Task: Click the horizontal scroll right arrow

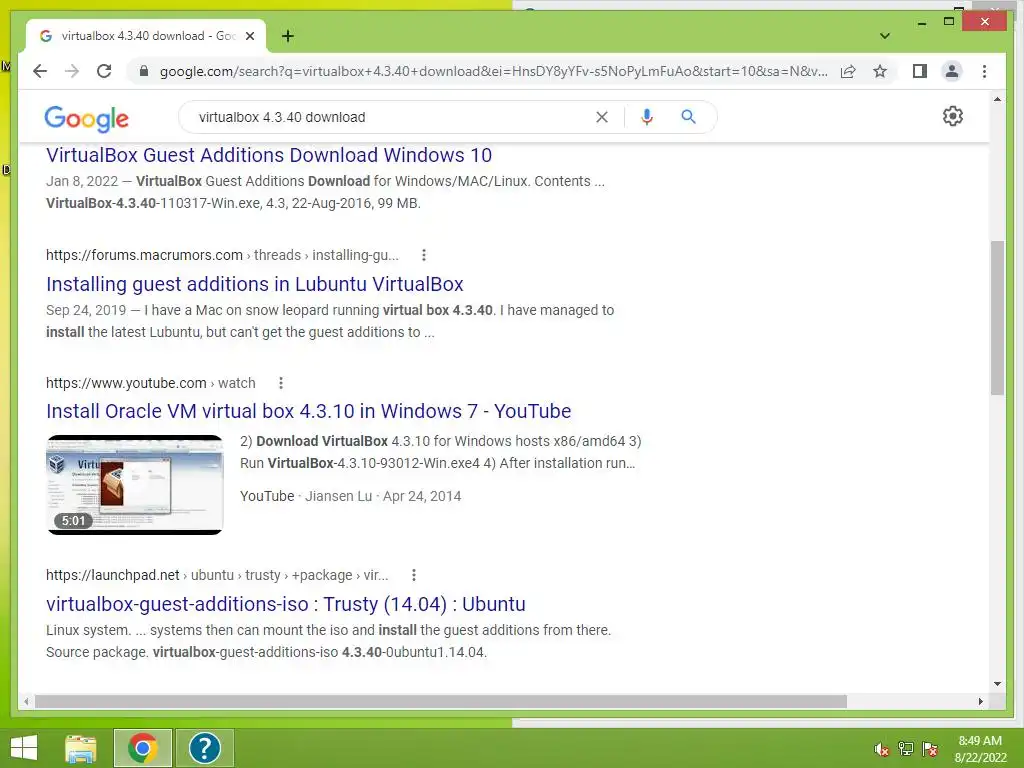Action: point(980,701)
